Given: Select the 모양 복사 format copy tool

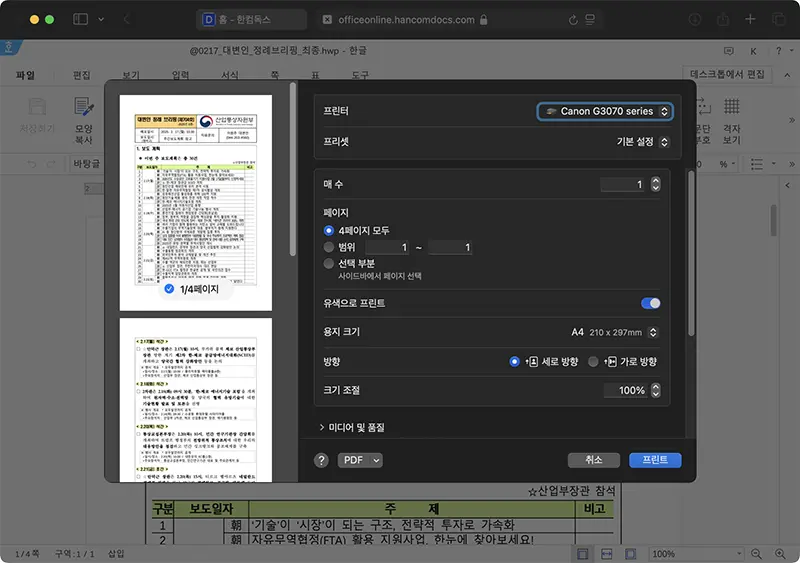Looking at the screenshot, I should click(84, 120).
